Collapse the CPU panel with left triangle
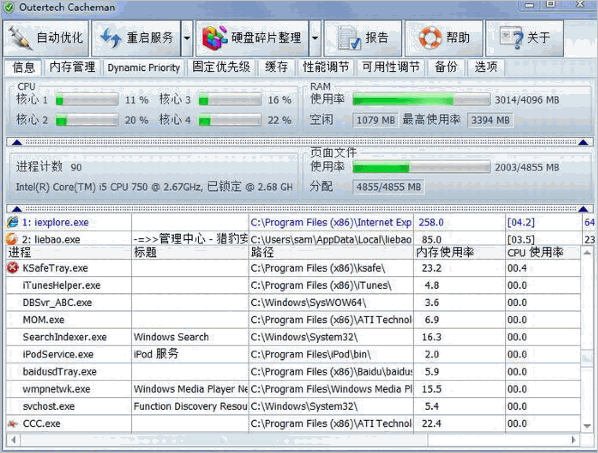The width and height of the screenshot is (598, 453). (x=17, y=142)
